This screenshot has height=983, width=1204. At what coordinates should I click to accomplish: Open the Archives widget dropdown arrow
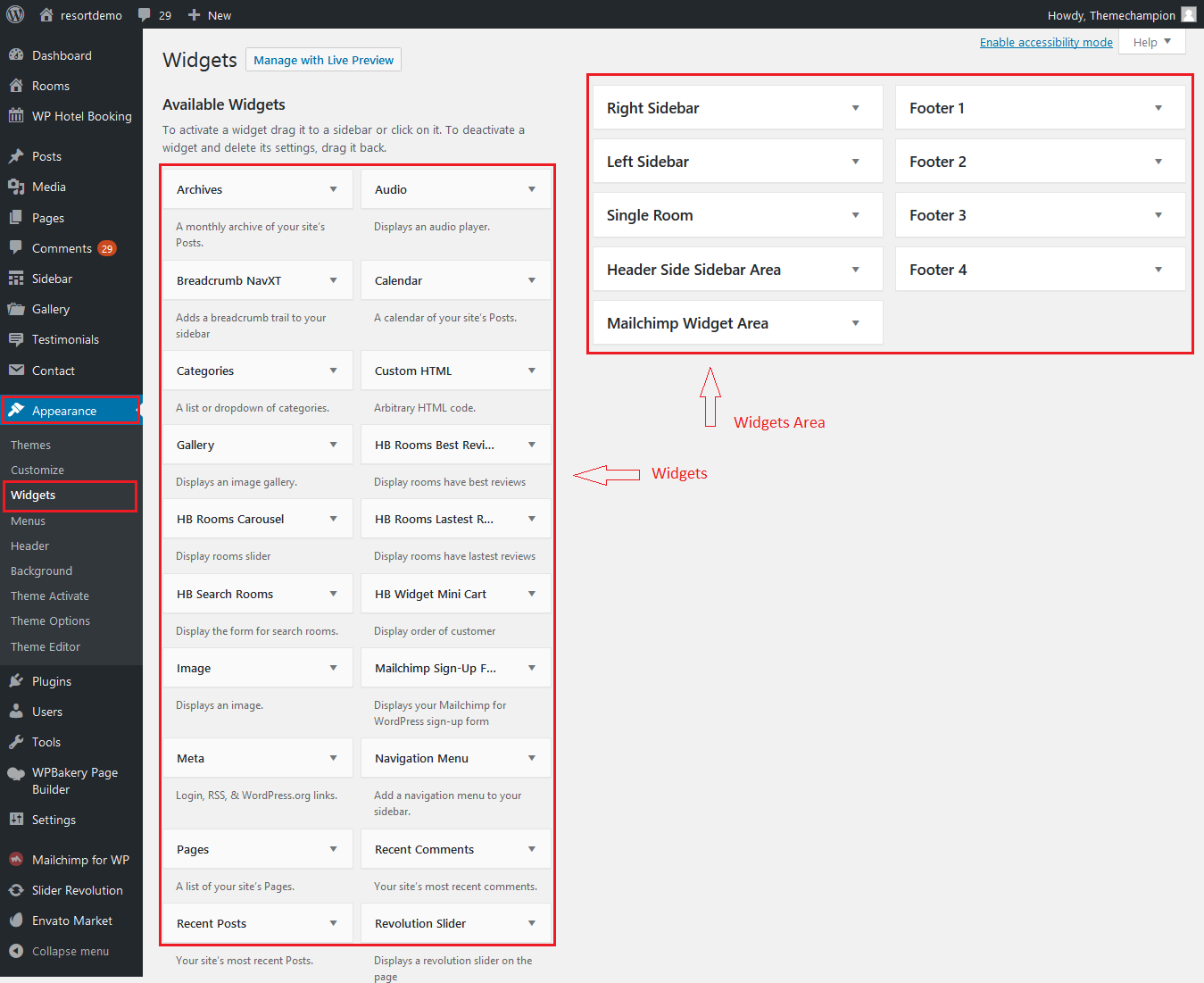click(x=334, y=189)
